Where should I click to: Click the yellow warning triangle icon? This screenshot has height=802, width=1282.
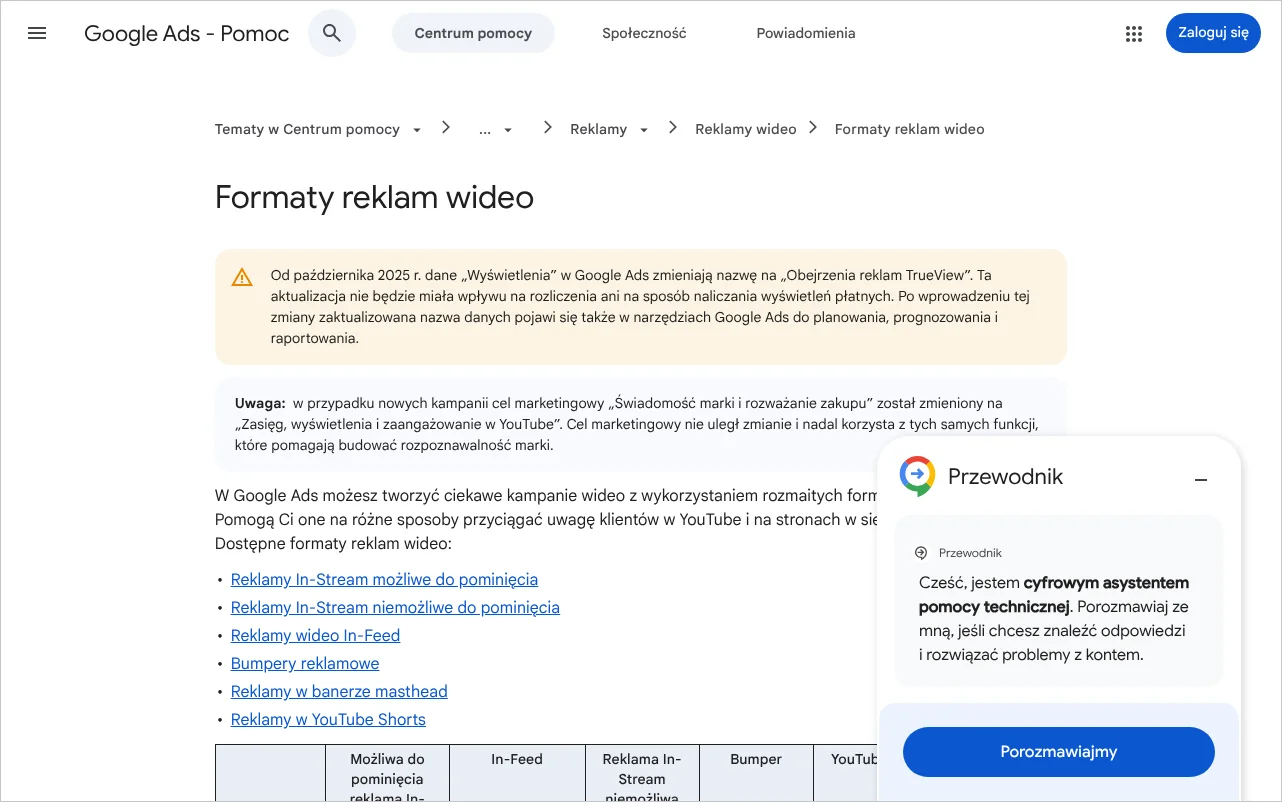coord(242,277)
